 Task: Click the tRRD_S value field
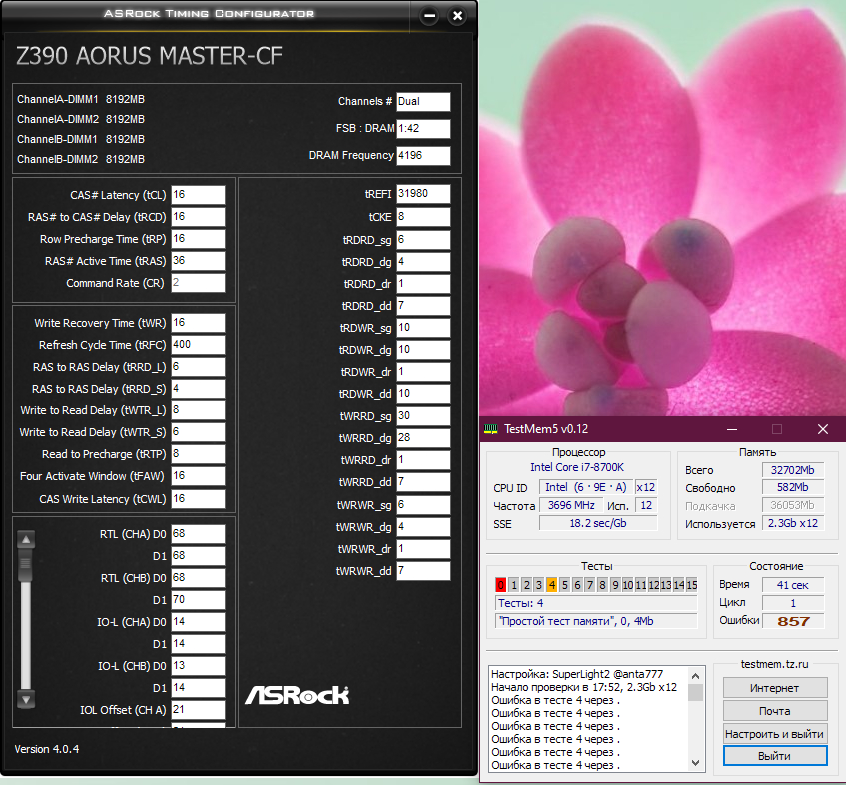point(198,389)
